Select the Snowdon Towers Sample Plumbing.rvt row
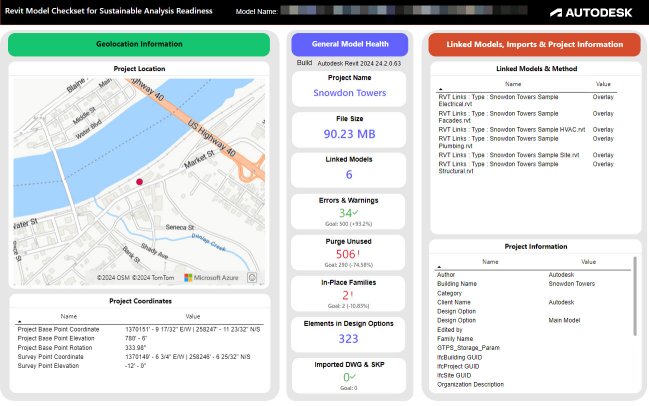The width and height of the screenshot is (649, 406). pyautogui.click(x=526, y=142)
